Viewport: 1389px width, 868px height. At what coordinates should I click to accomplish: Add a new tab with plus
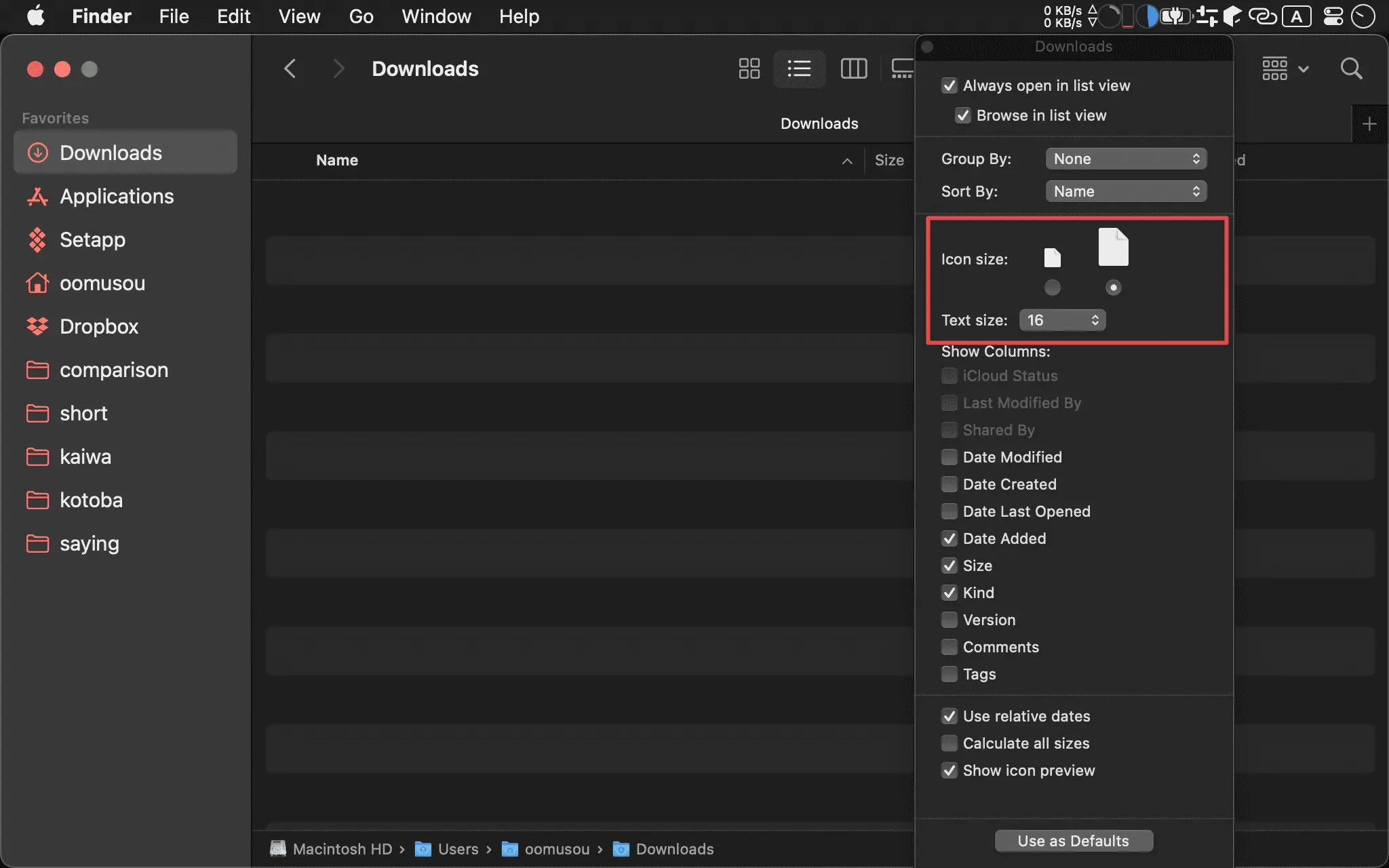click(x=1369, y=124)
